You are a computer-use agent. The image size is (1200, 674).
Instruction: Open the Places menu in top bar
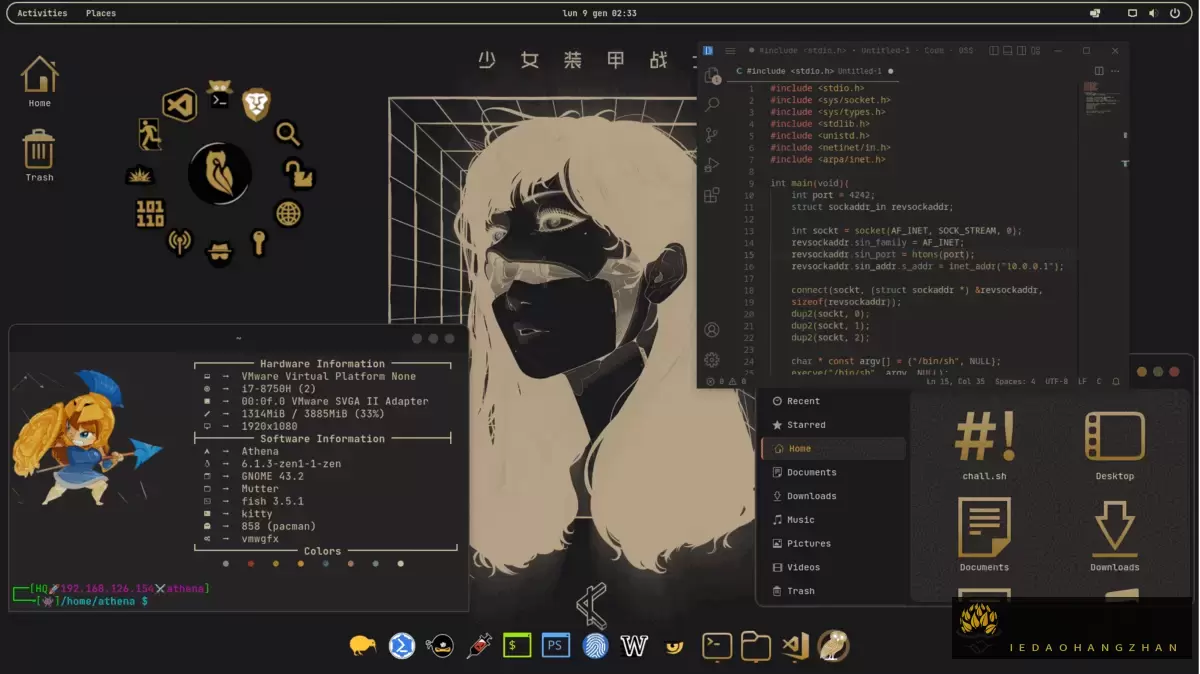coord(101,13)
